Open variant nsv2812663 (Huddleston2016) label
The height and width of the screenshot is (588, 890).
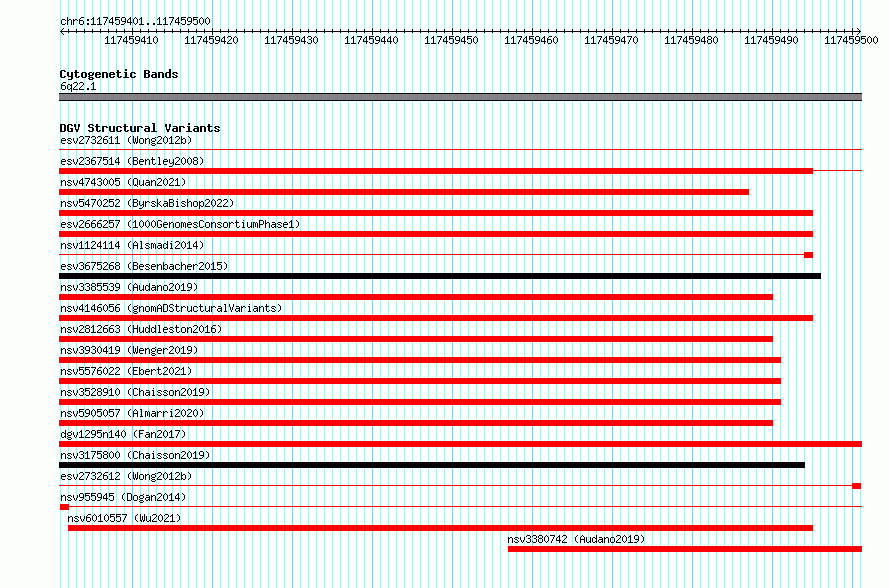[x=141, y=329]
